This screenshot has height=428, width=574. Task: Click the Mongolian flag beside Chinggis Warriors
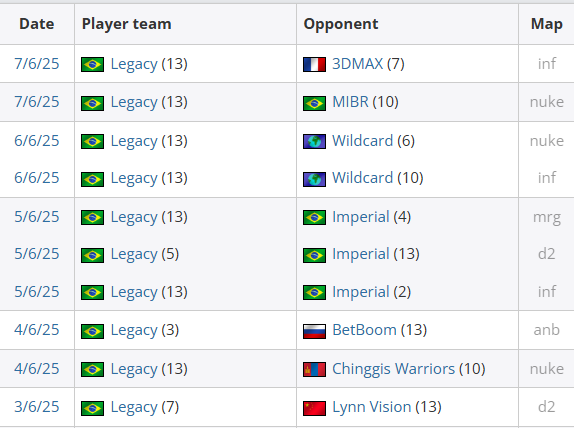coord(314,369)
